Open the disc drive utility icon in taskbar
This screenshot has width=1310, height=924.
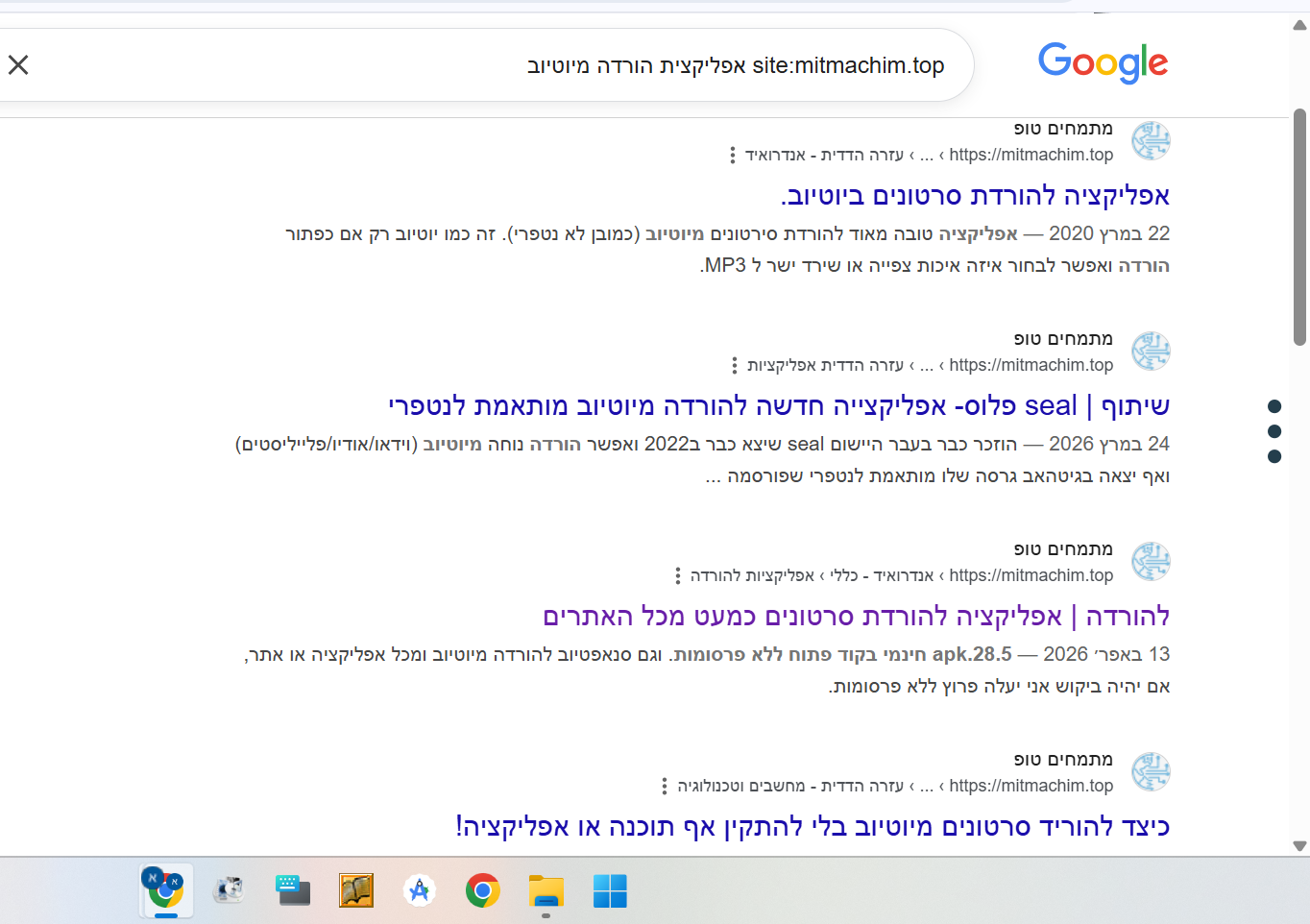point(229,890)
